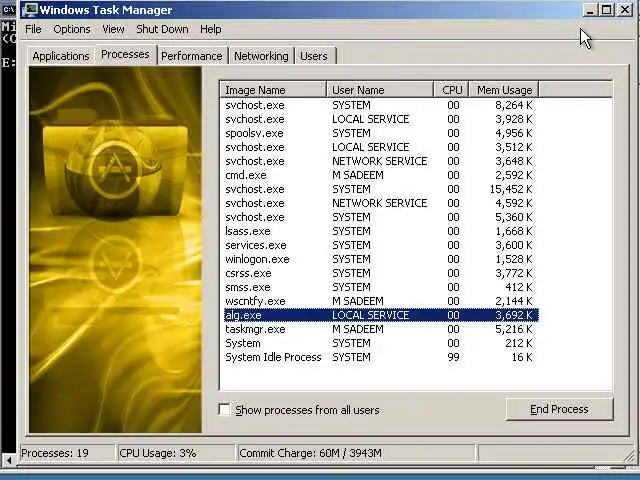Click the highlighted alg.exe process
This screenshot has width=640, height=480.
381,315
